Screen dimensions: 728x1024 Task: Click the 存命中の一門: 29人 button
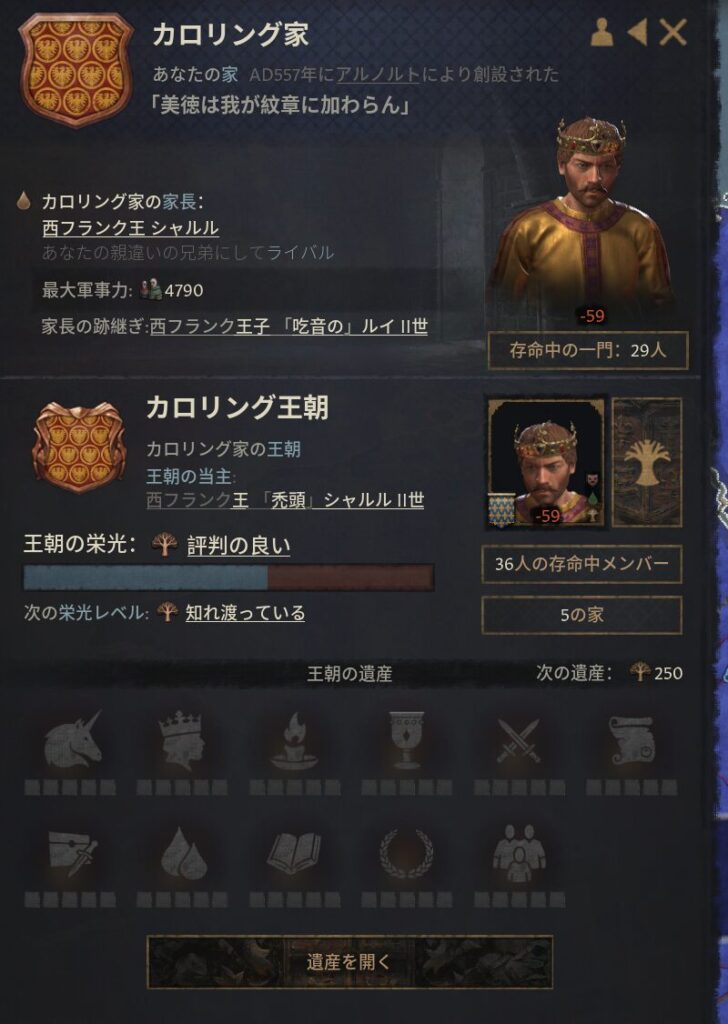(588, 351)
